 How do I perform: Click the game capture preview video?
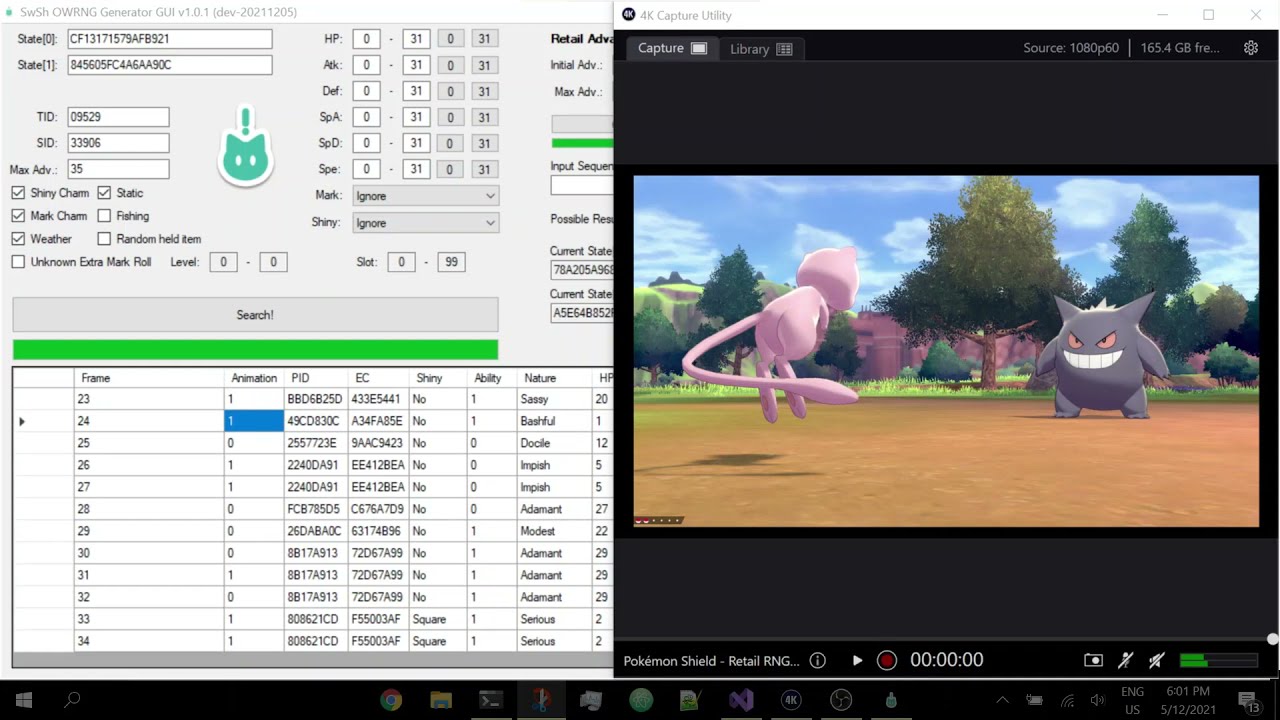click(946, 351)
